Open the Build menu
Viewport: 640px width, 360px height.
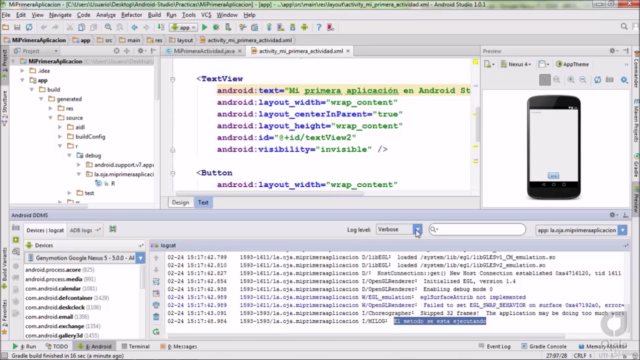[154, 15]
